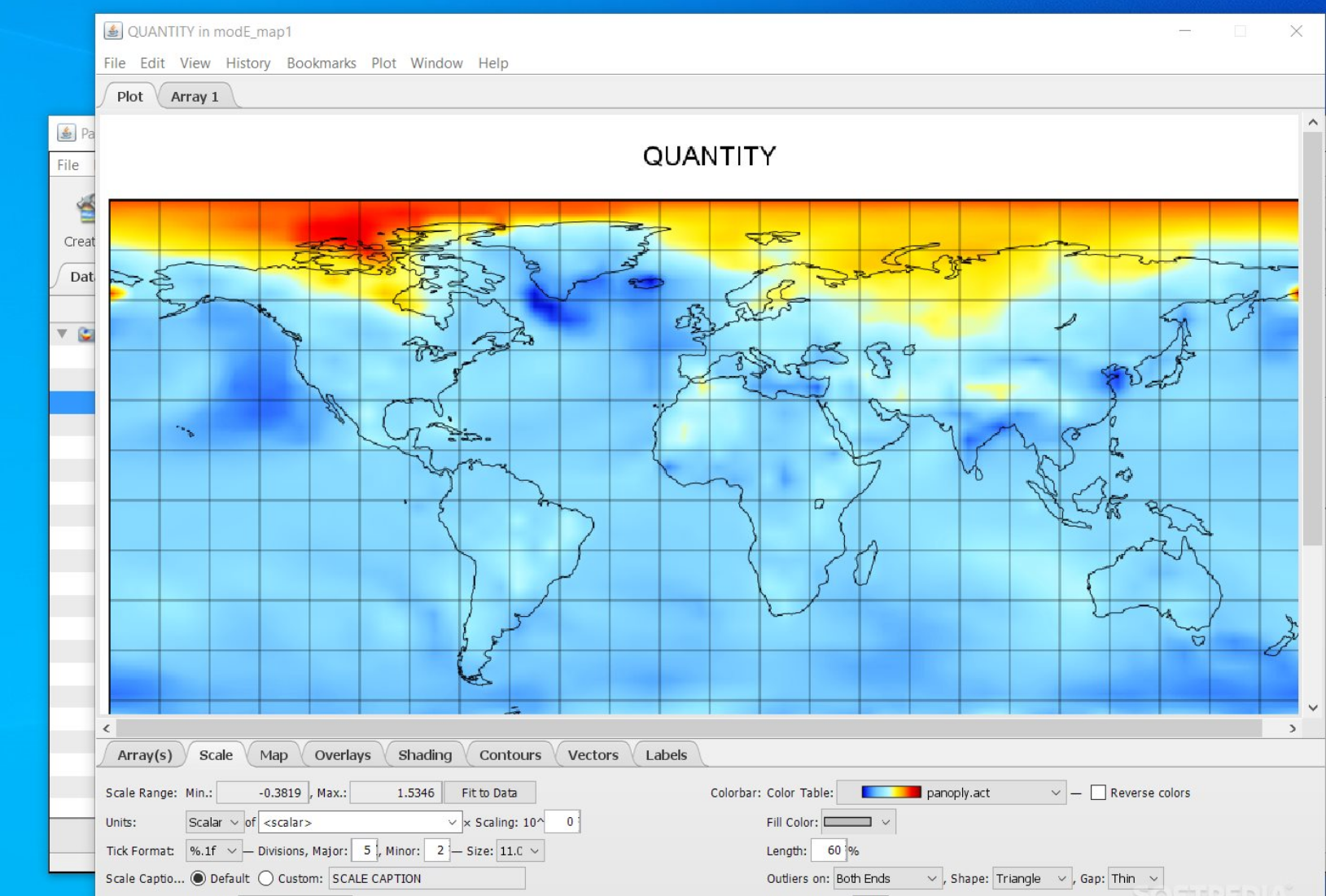Click the Max scale range field showing 1.5346

tap(396, 792)
